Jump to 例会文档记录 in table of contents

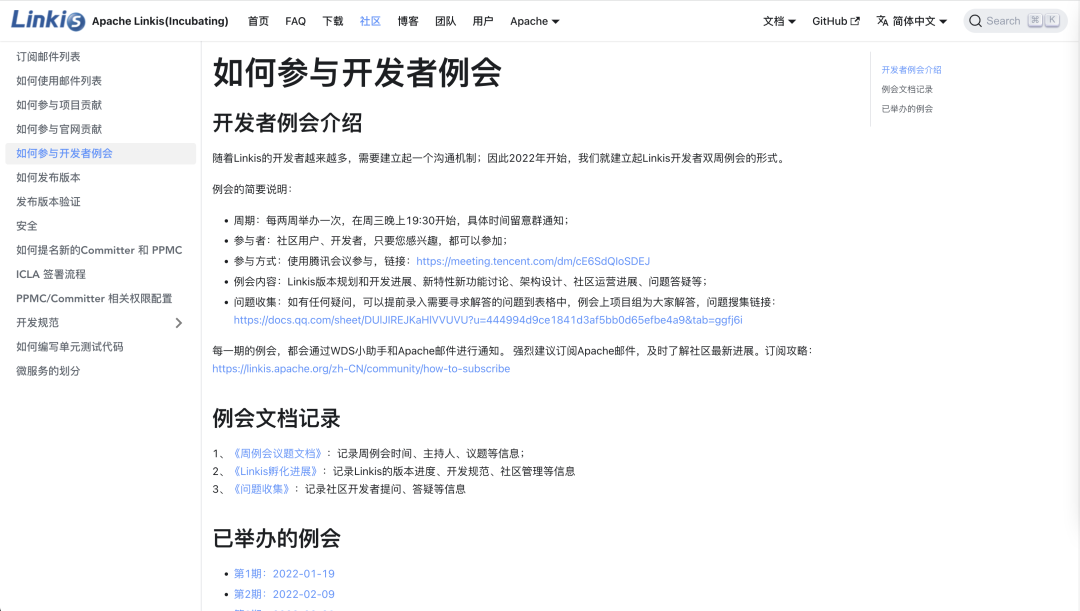[x=907, y=89]
